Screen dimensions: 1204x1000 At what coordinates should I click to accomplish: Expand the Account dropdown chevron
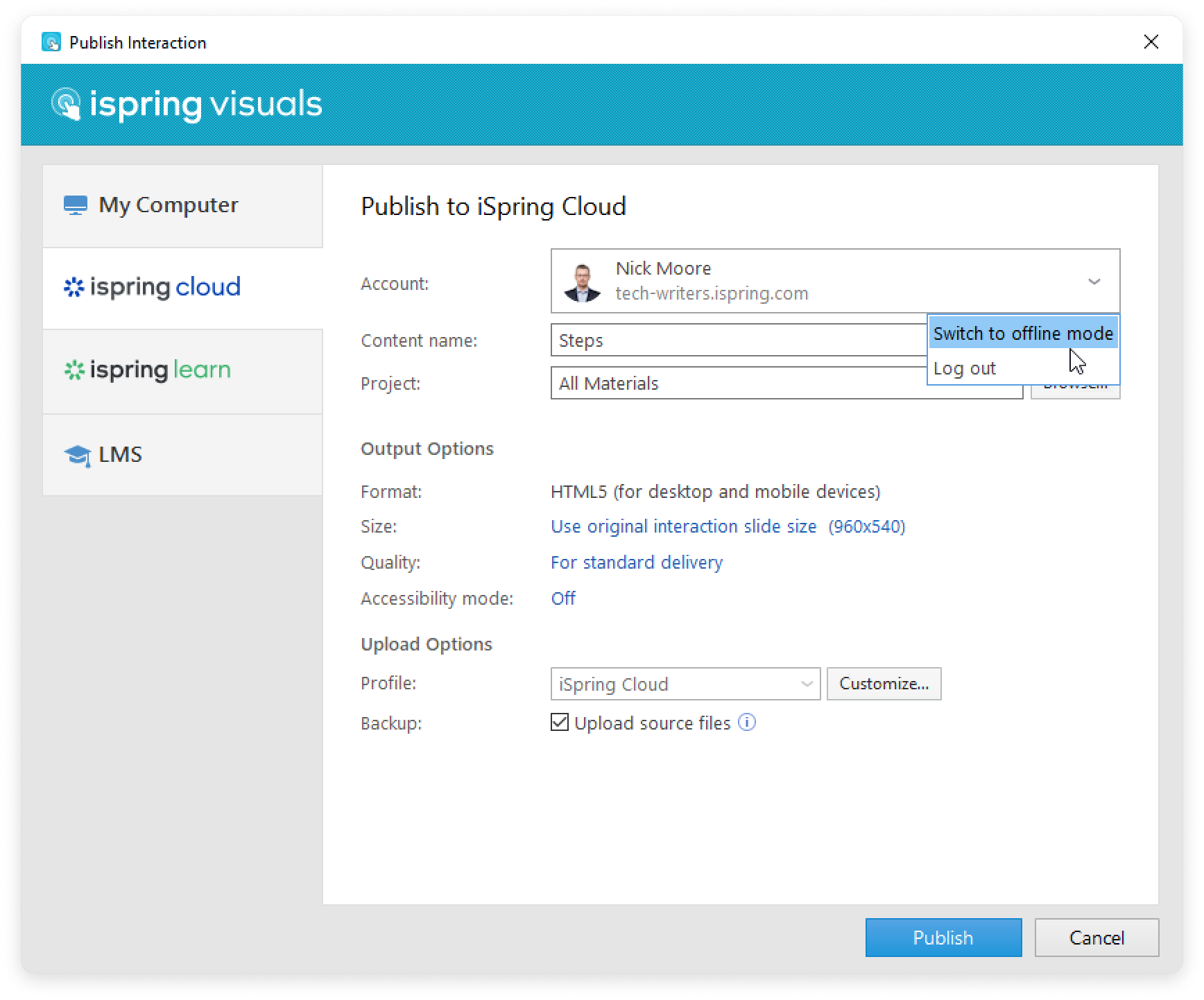(1094, 282)
